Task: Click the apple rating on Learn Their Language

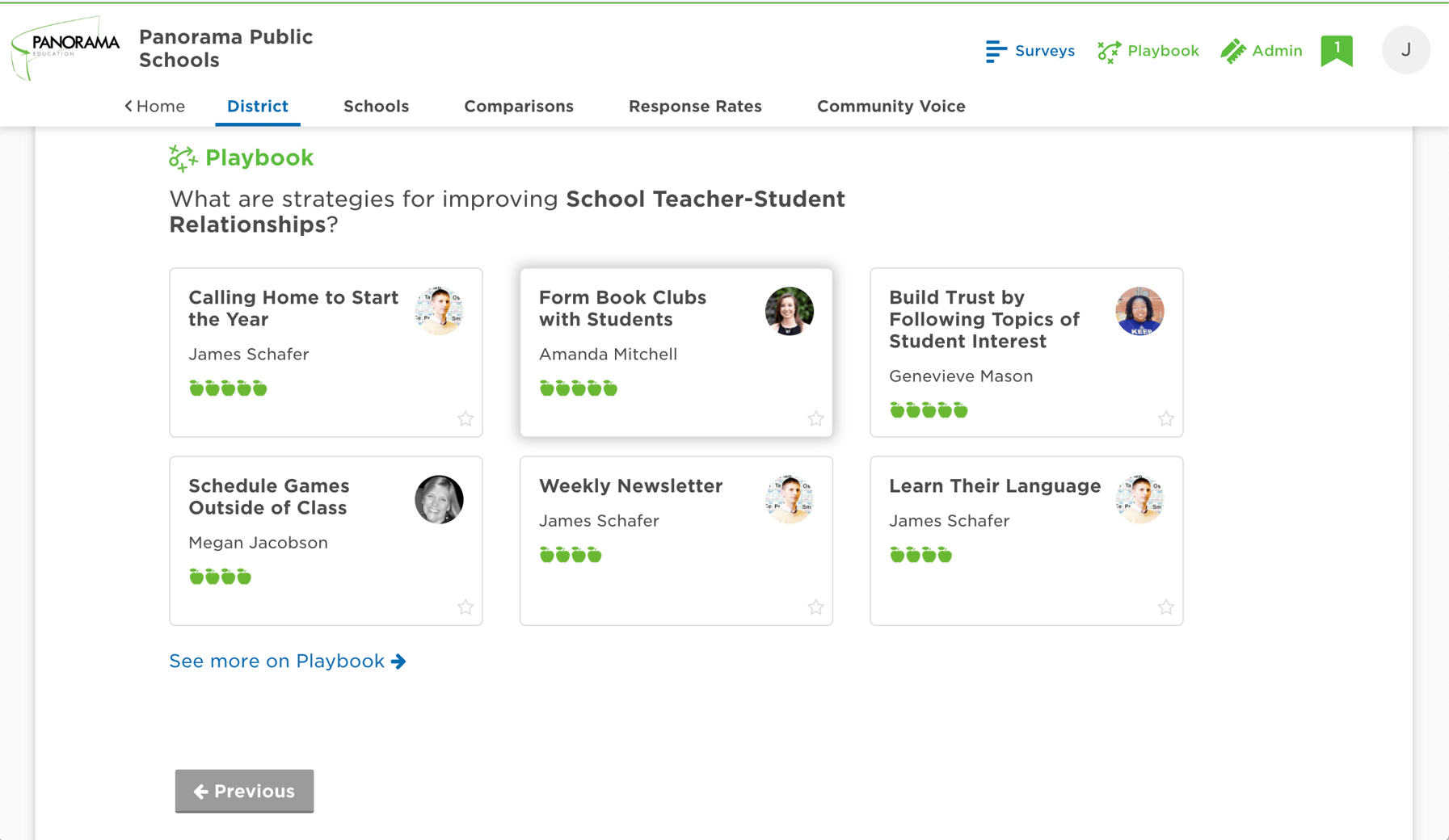Action: point(920,555)
